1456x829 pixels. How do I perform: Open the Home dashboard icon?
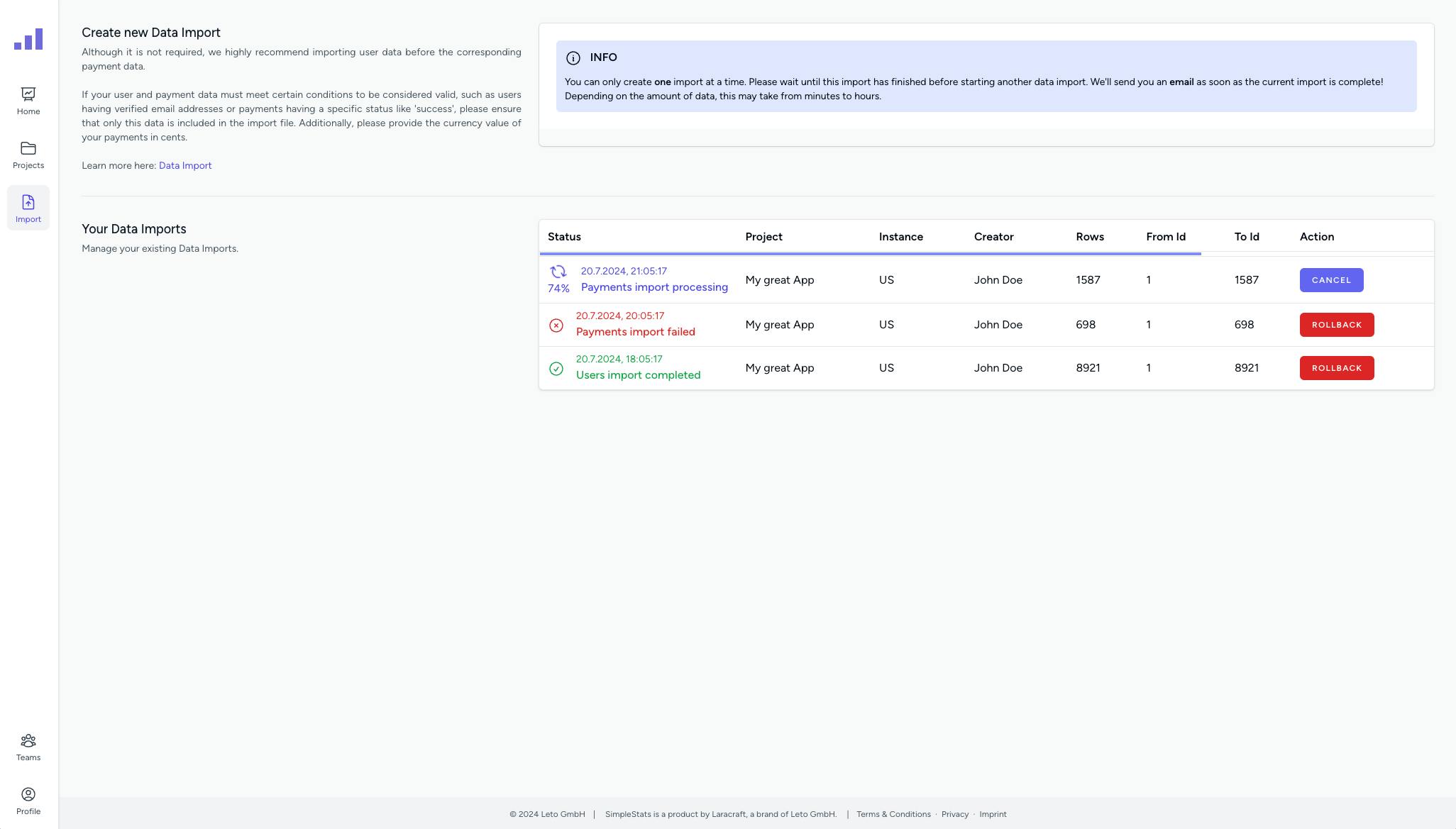pos(28,94)
